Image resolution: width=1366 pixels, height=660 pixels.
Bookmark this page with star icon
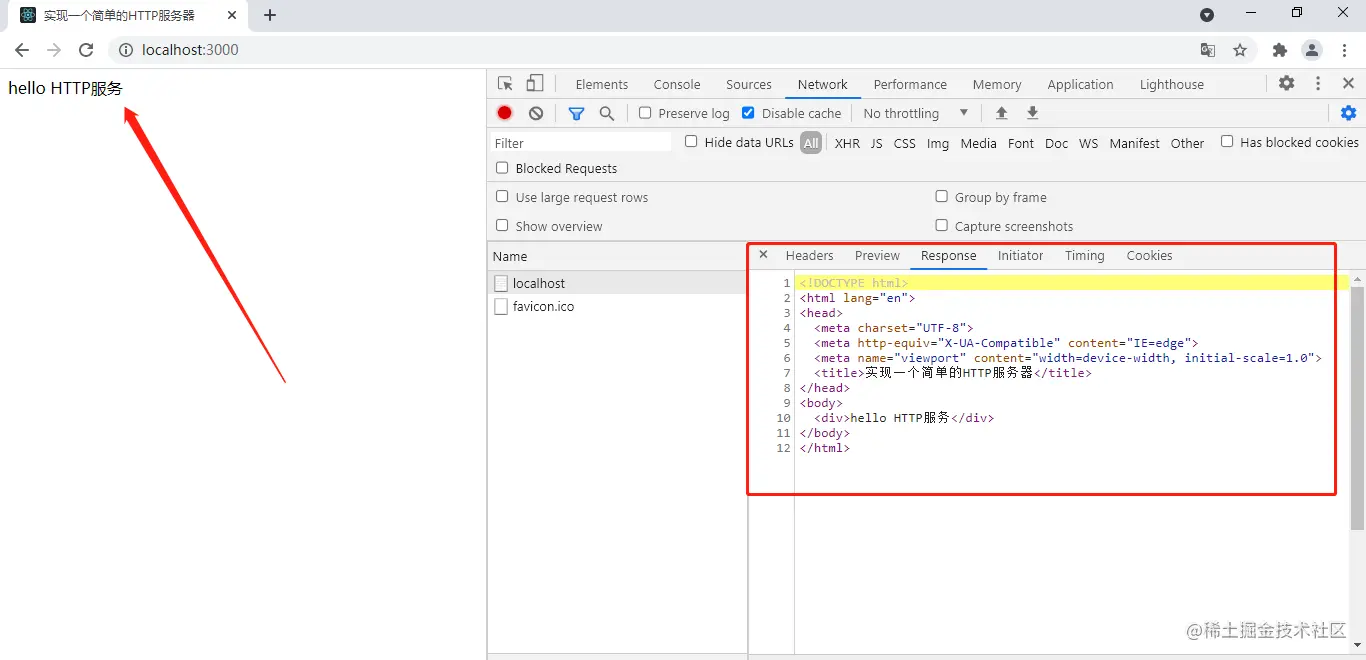(x=1240, y=50)
